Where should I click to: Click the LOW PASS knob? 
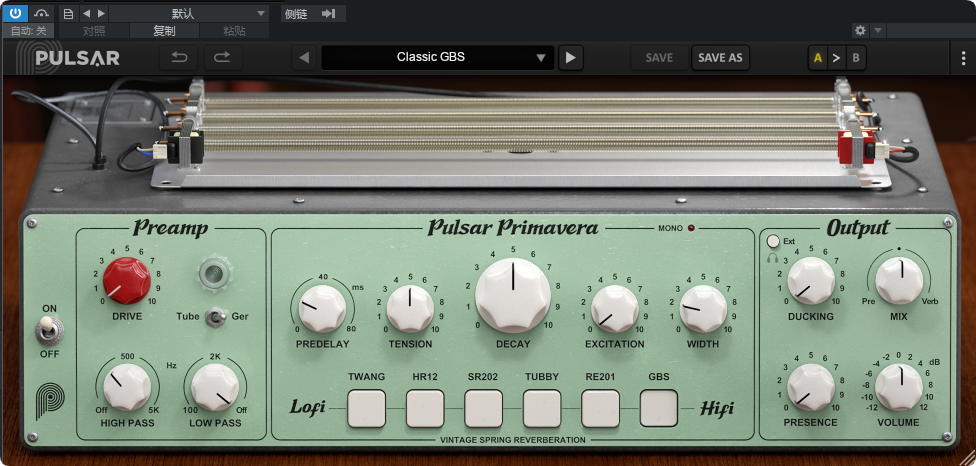click(215, 387)
